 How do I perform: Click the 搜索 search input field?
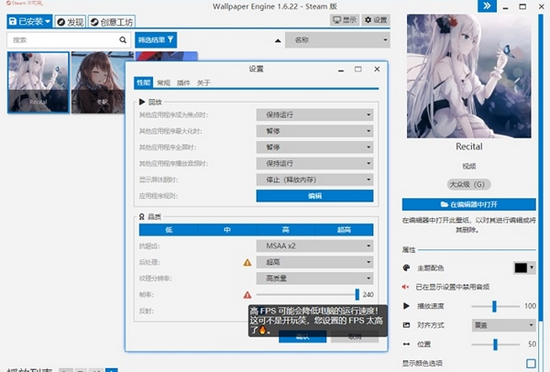point(68,40)
